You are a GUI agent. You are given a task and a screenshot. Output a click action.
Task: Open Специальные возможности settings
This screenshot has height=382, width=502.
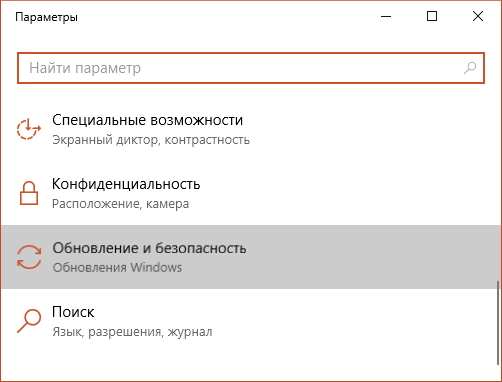[251, 129]
